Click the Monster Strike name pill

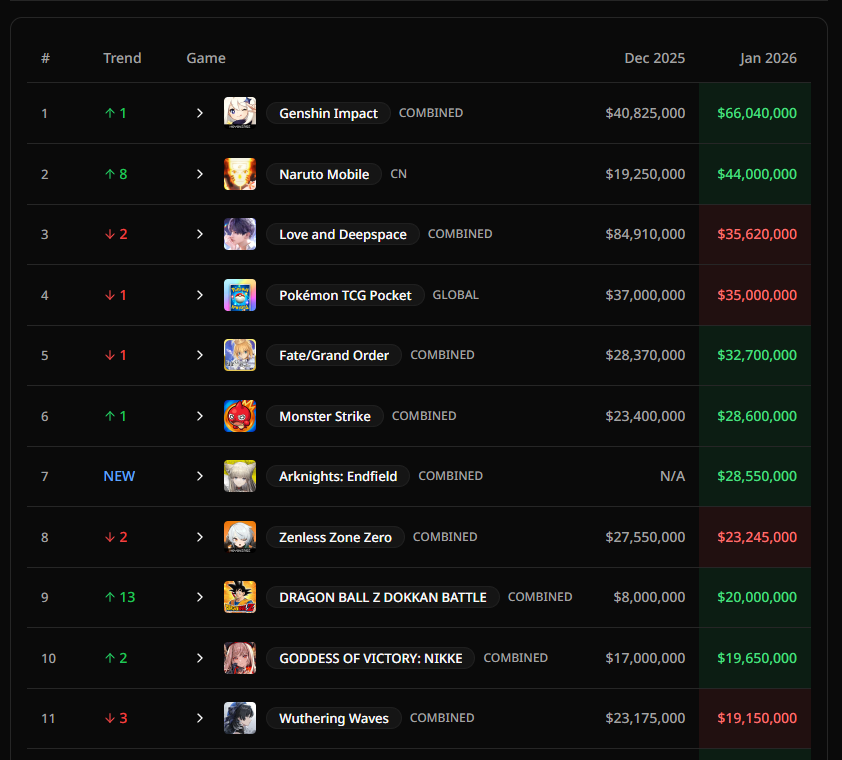click(325, 416)
